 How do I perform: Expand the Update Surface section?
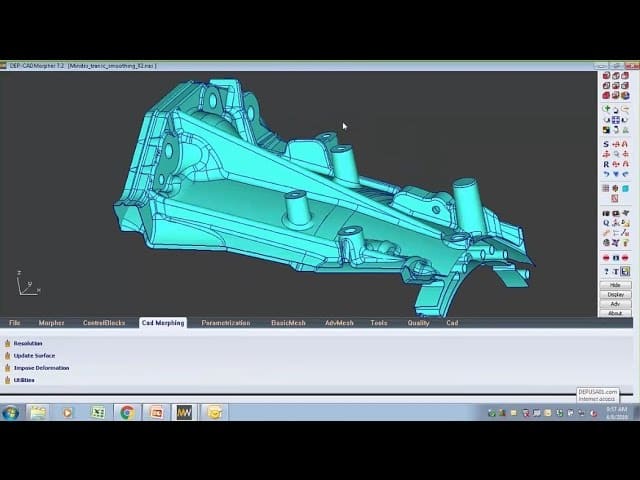pos(34,355)
